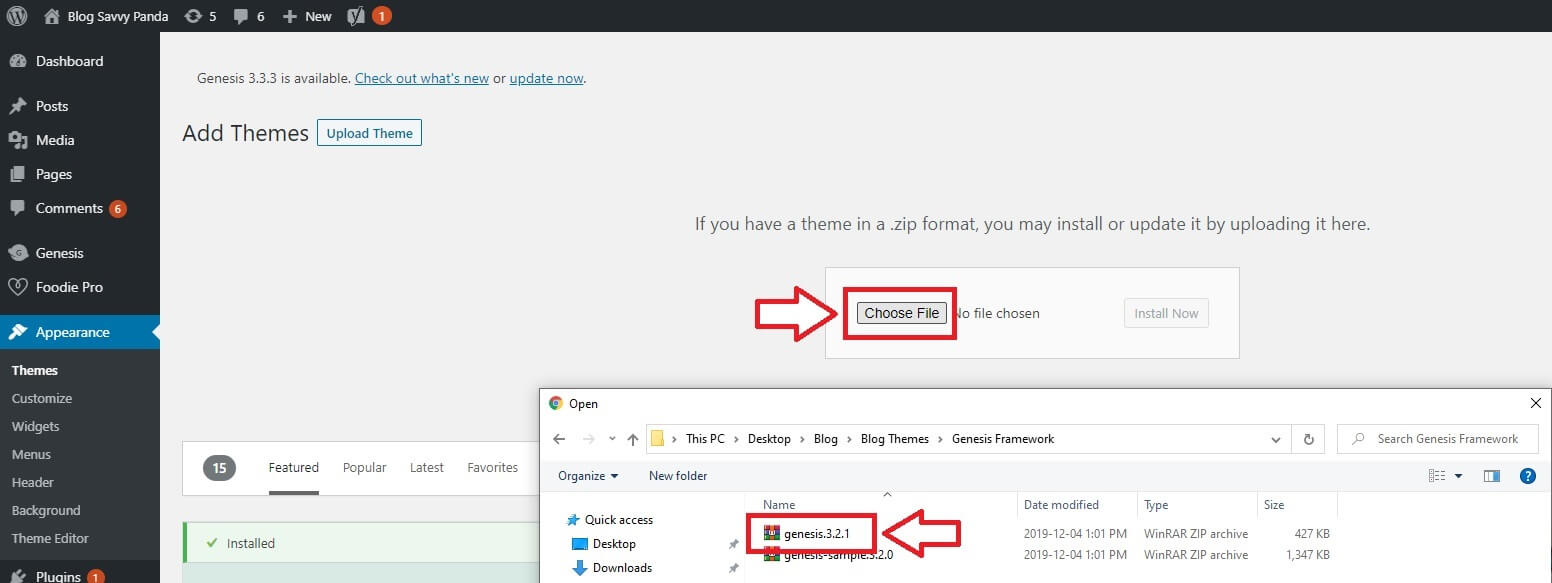Viewport: 1552px width, 583px height.
Task: Open the updates icon showing 5
Action: 193,16
